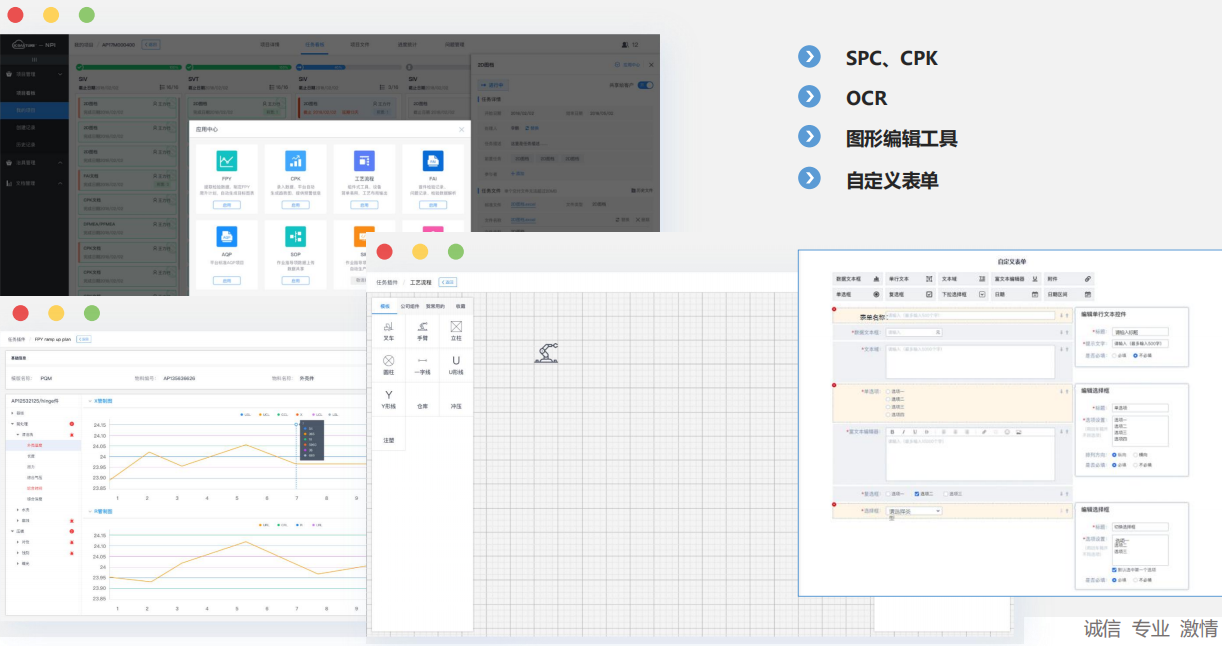Viewport: 1222px width, 646px height.
Task: Open the 收藏 tab in component panel
Action: [460, 306]
